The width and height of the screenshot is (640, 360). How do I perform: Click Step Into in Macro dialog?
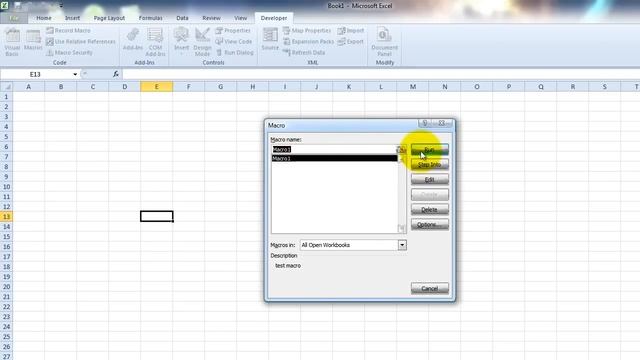(429, 164)
